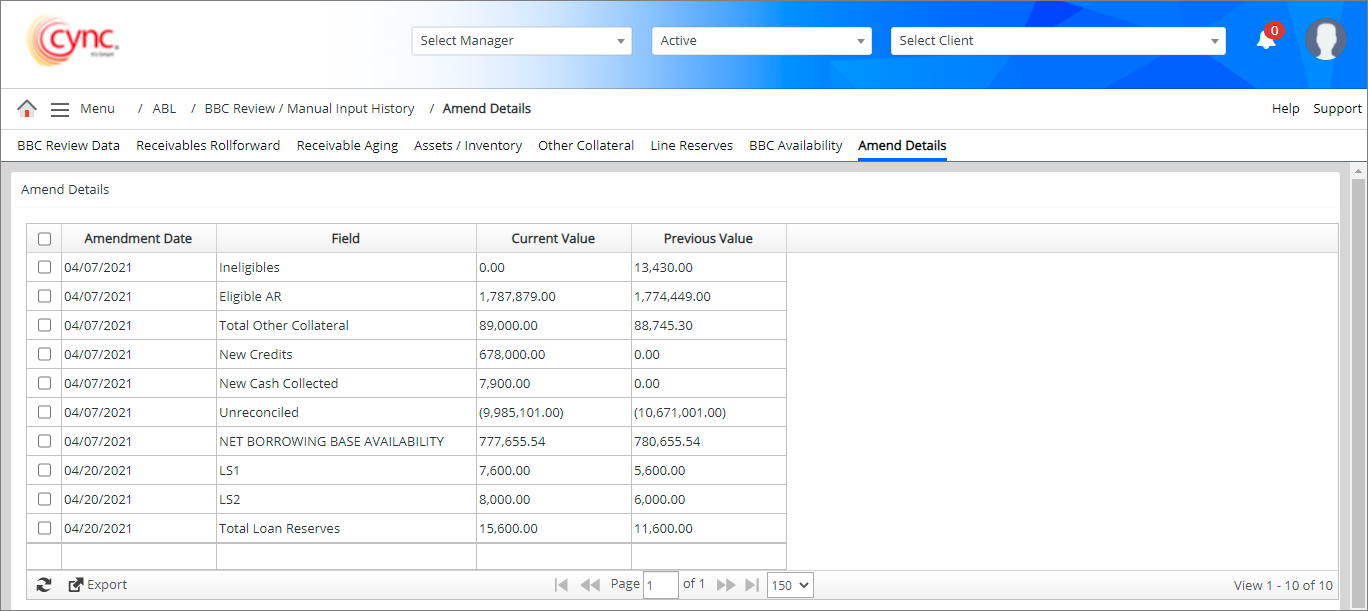Go to the next page arrow
Screen dimensions: 1368x611
(x=726, y=585)
